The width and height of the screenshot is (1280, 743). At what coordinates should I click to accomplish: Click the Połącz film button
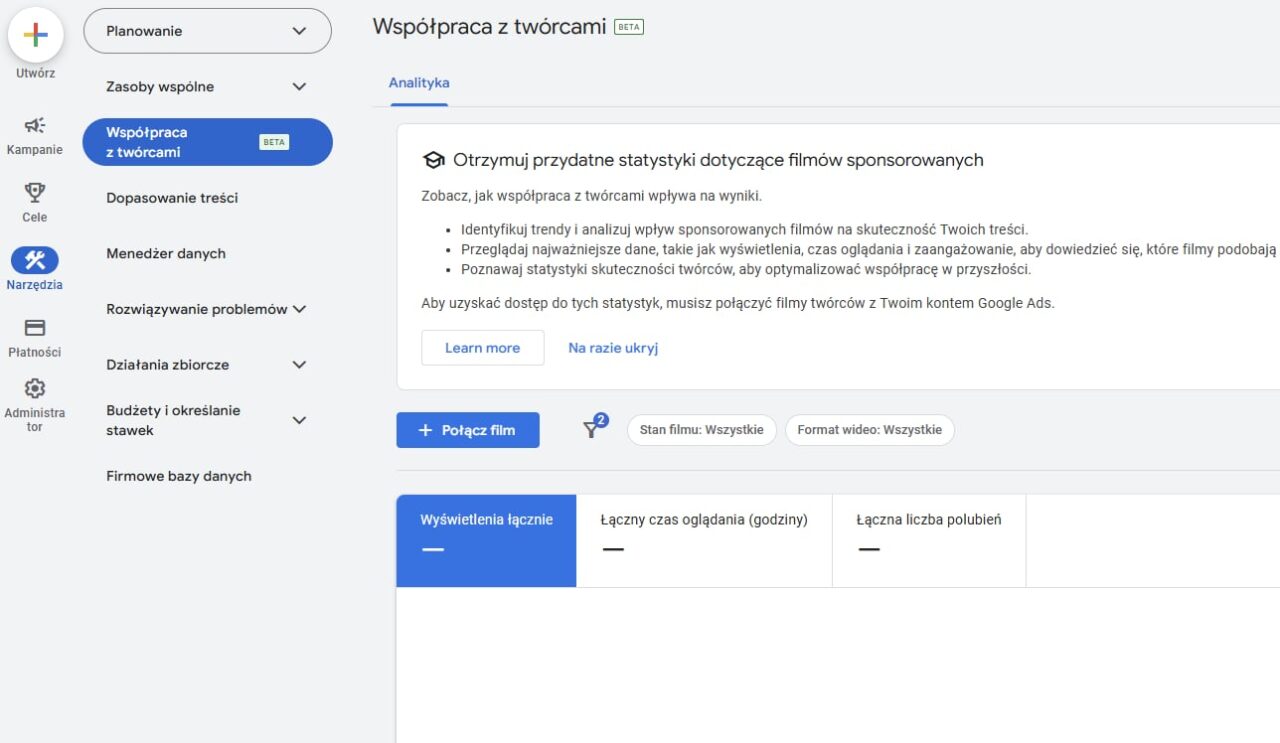click(467, 430)
